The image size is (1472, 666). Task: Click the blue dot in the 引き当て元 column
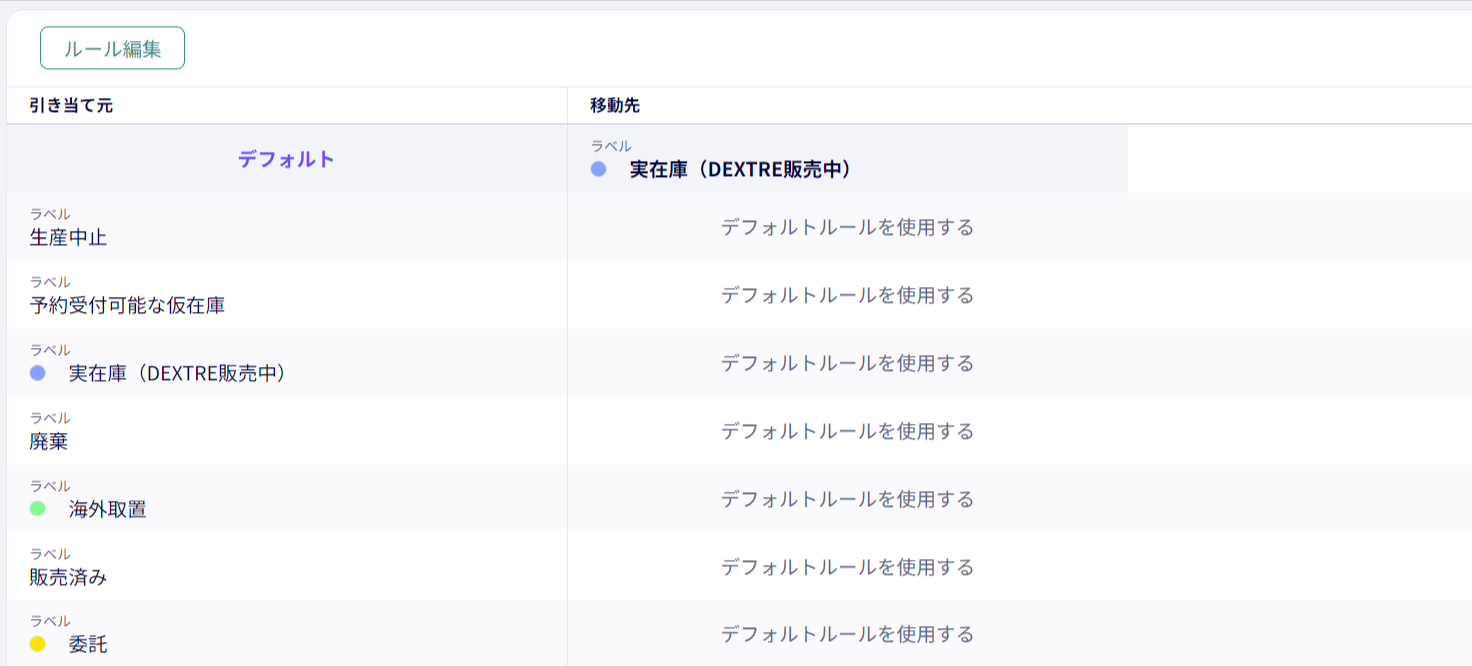pos(38,373)
